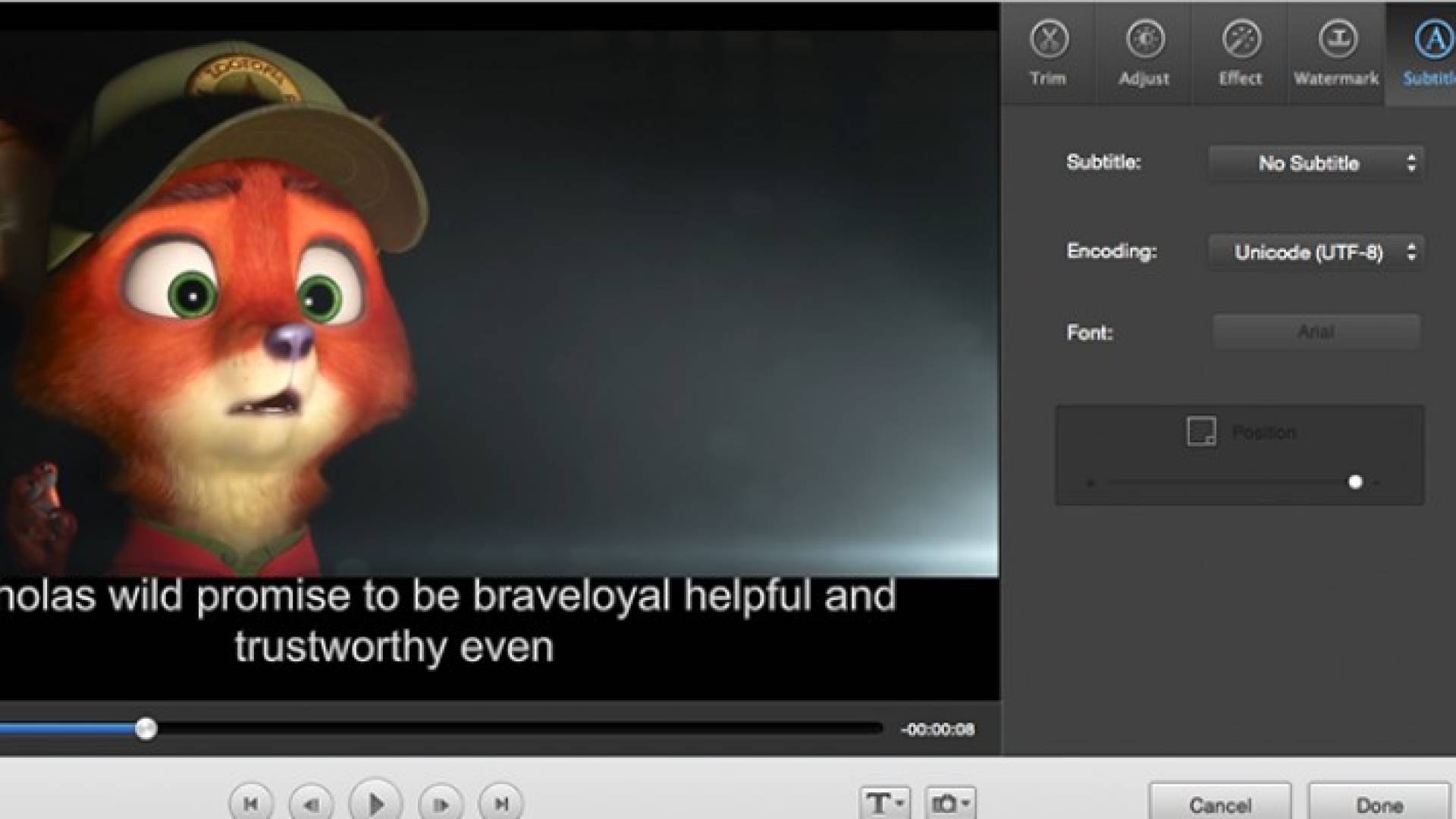Click the Arial font selector button

pyautogui.click(x=1316, y=332)
